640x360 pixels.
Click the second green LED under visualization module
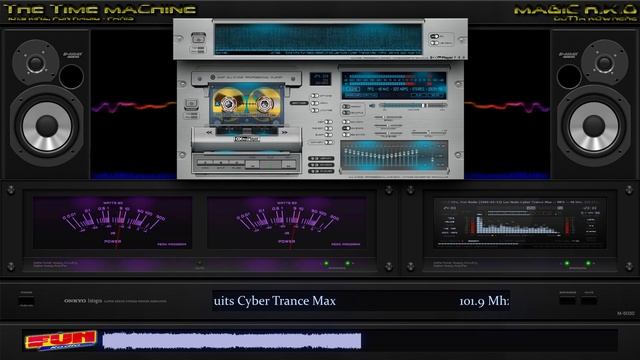pyautogui.click(x=588, y=264)
